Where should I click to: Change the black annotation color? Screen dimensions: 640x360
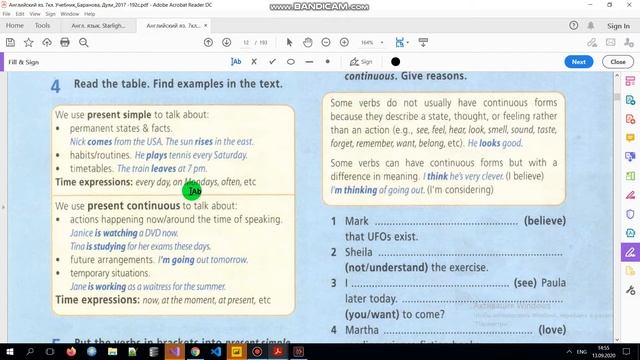[395, 62]
